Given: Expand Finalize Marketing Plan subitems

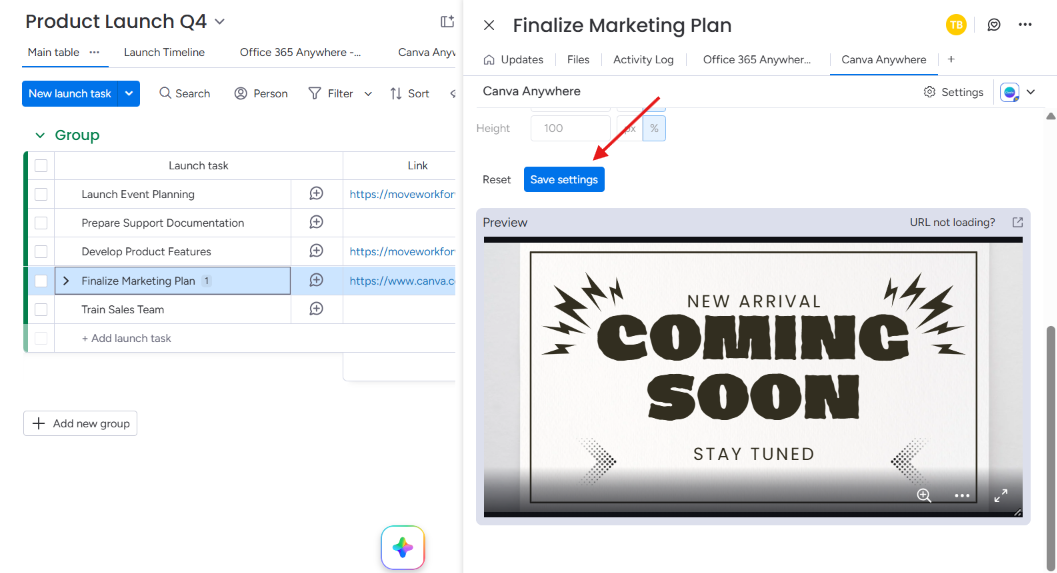Looking at the screenshot, I should tap(66, 280).
